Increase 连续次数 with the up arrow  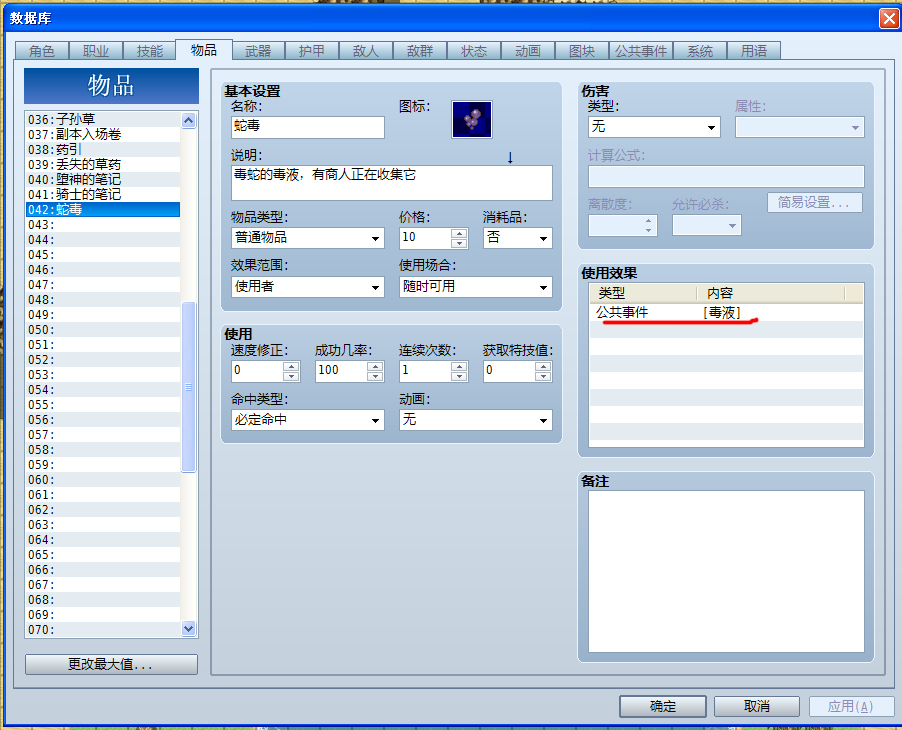(459, 366)
